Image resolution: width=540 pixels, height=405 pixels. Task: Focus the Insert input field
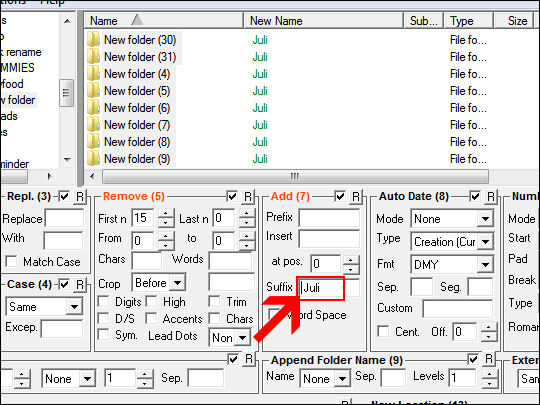329,238
